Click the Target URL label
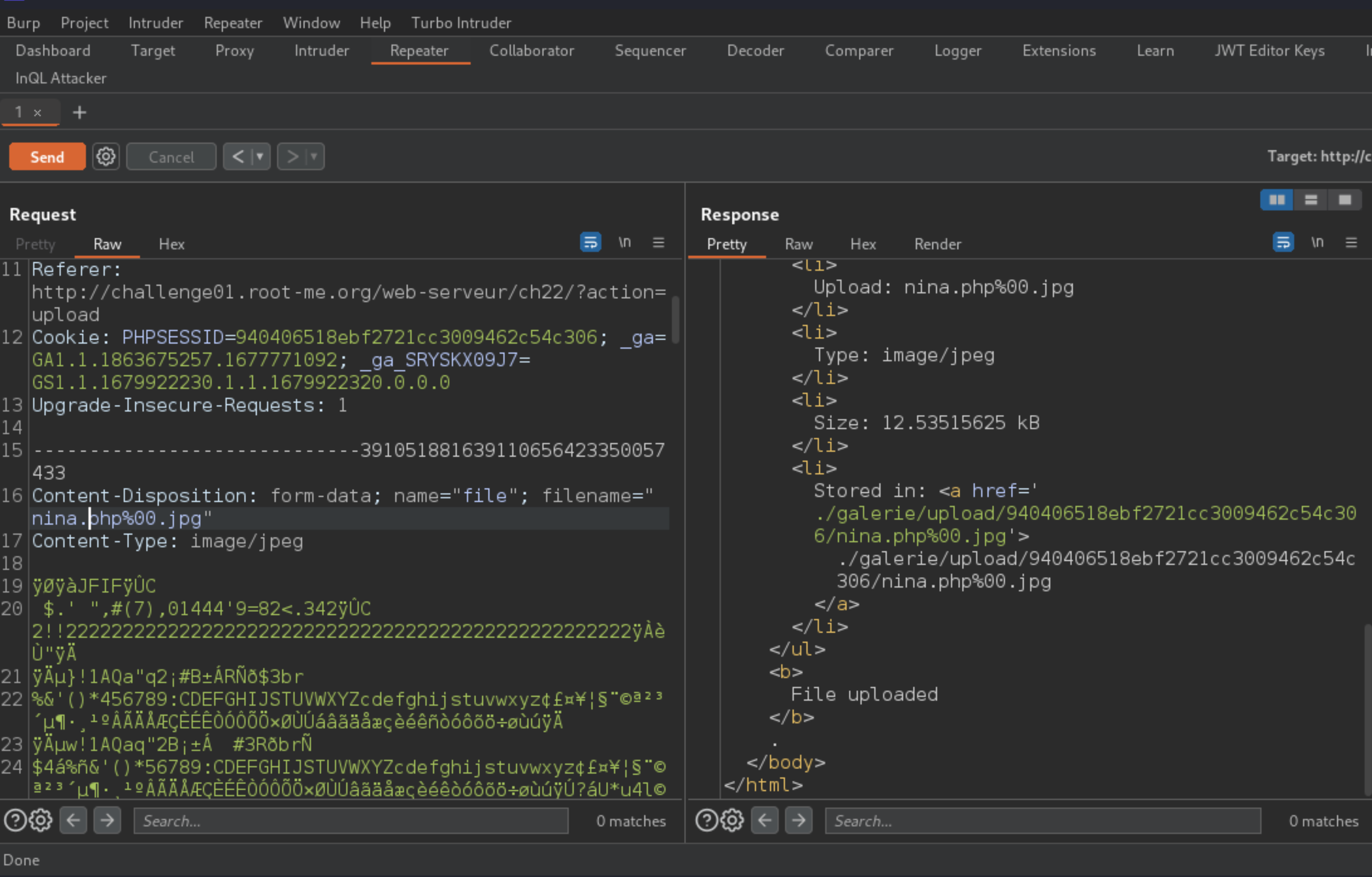 [1319, 157]
